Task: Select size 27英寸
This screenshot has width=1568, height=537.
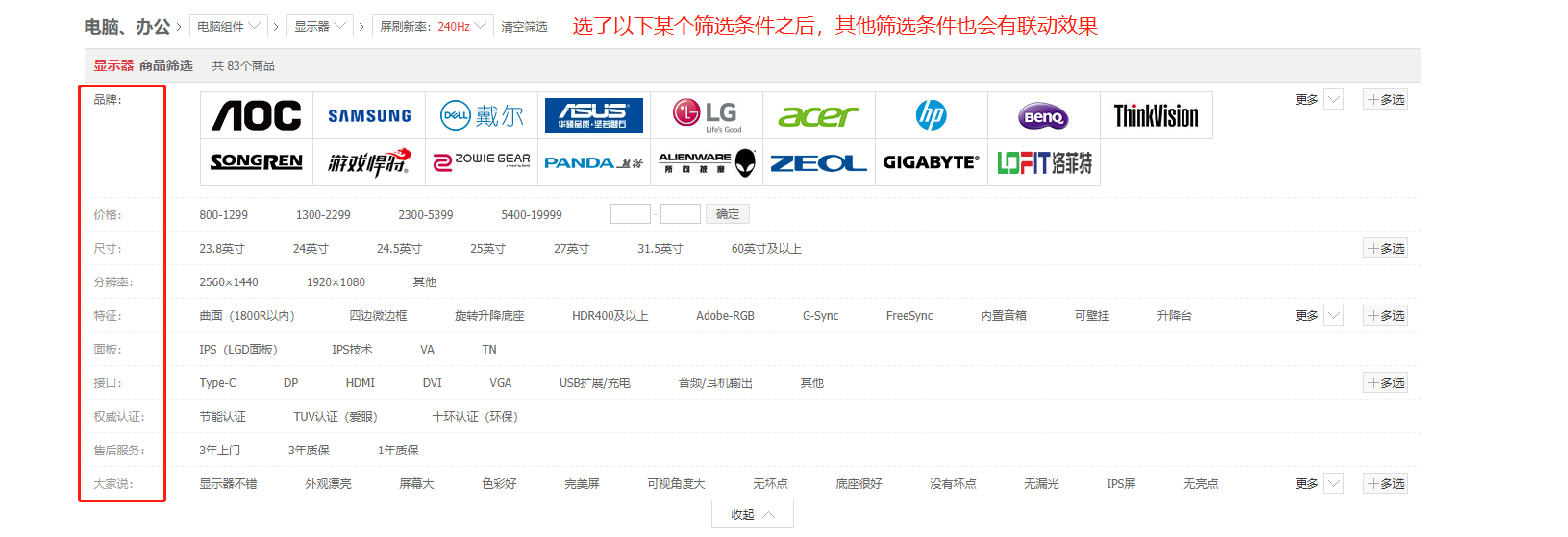Action: (x=571, y=248)
